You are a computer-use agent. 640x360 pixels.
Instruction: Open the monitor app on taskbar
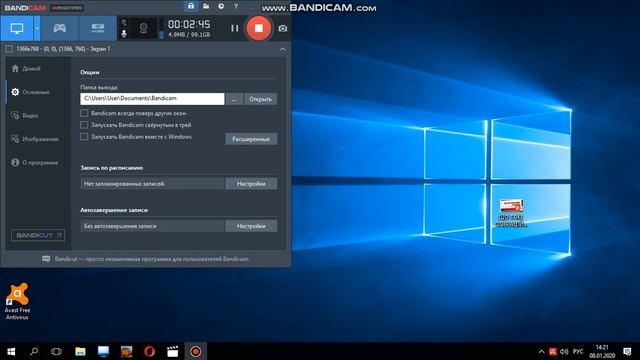[103, 351]
